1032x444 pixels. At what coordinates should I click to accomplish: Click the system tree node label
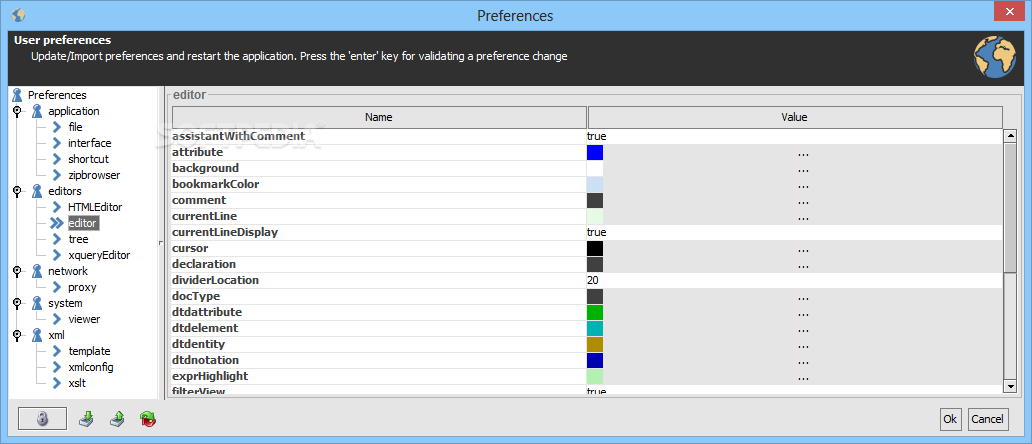pyautogui.click(x=65, y=303)
